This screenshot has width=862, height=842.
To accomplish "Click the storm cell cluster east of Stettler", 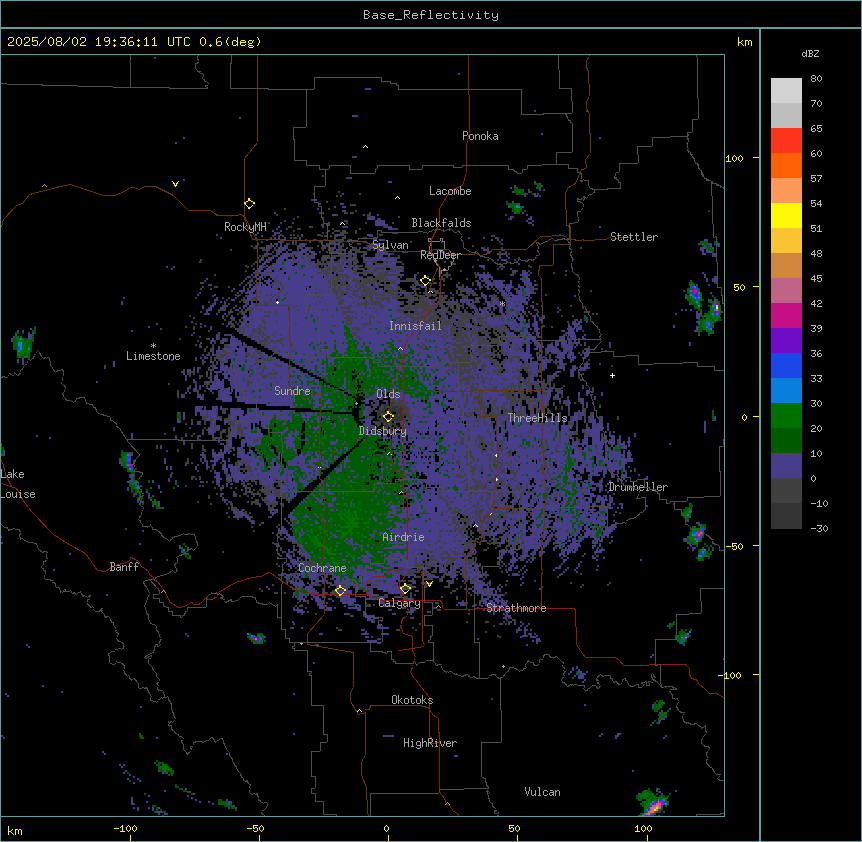I will point(704,307).
